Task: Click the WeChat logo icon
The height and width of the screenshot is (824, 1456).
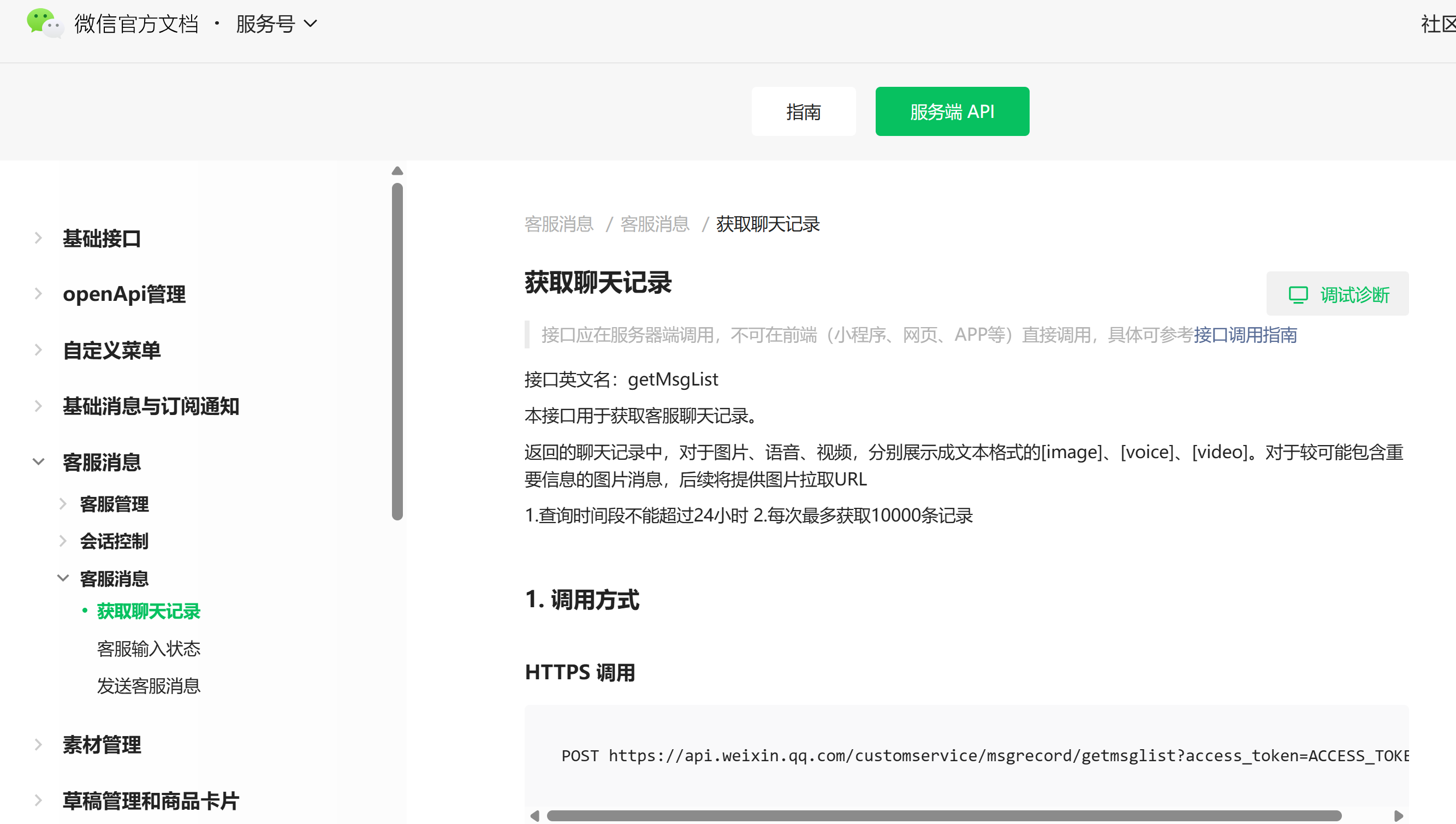Action: click(44, 23)
